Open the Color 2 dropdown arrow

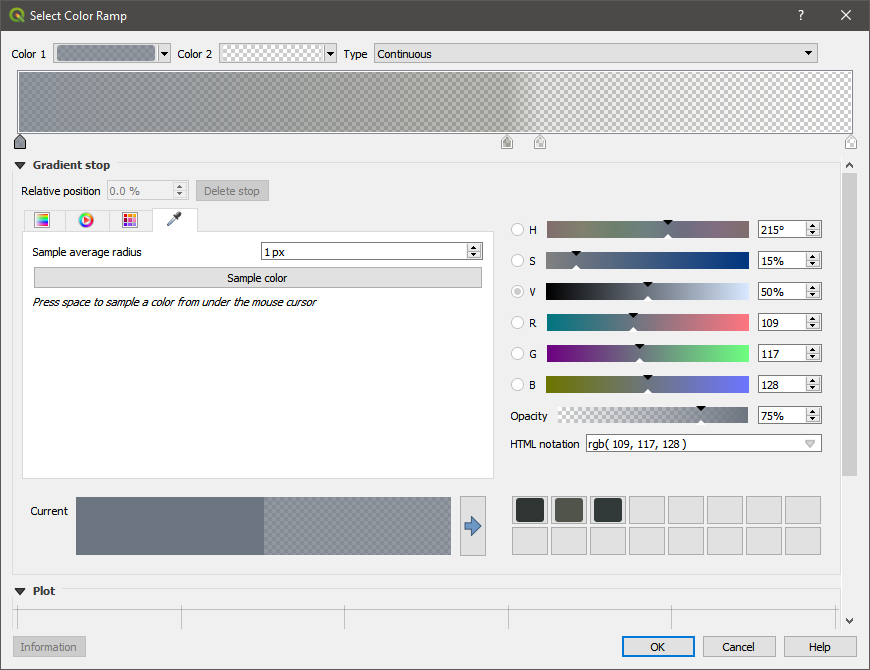tap(331, 54)
